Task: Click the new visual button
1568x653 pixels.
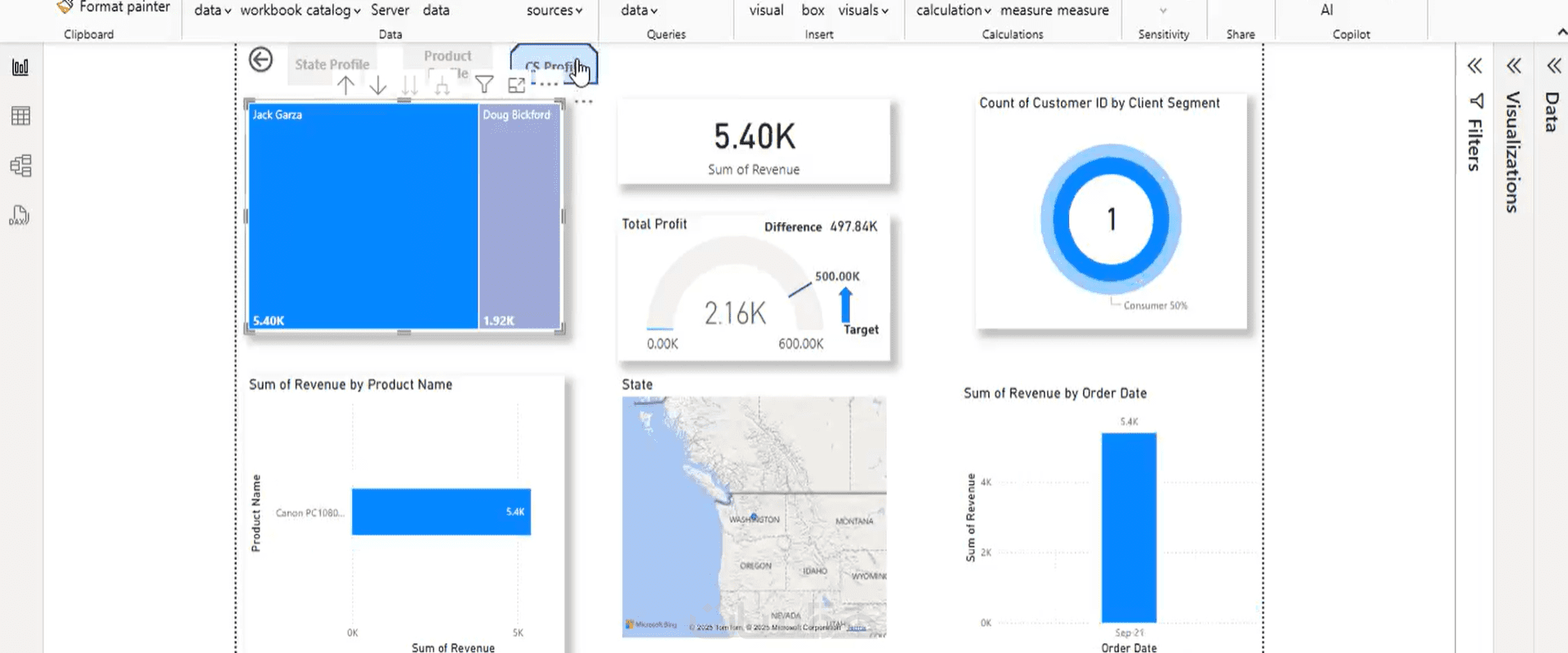Action: point(766,11)
